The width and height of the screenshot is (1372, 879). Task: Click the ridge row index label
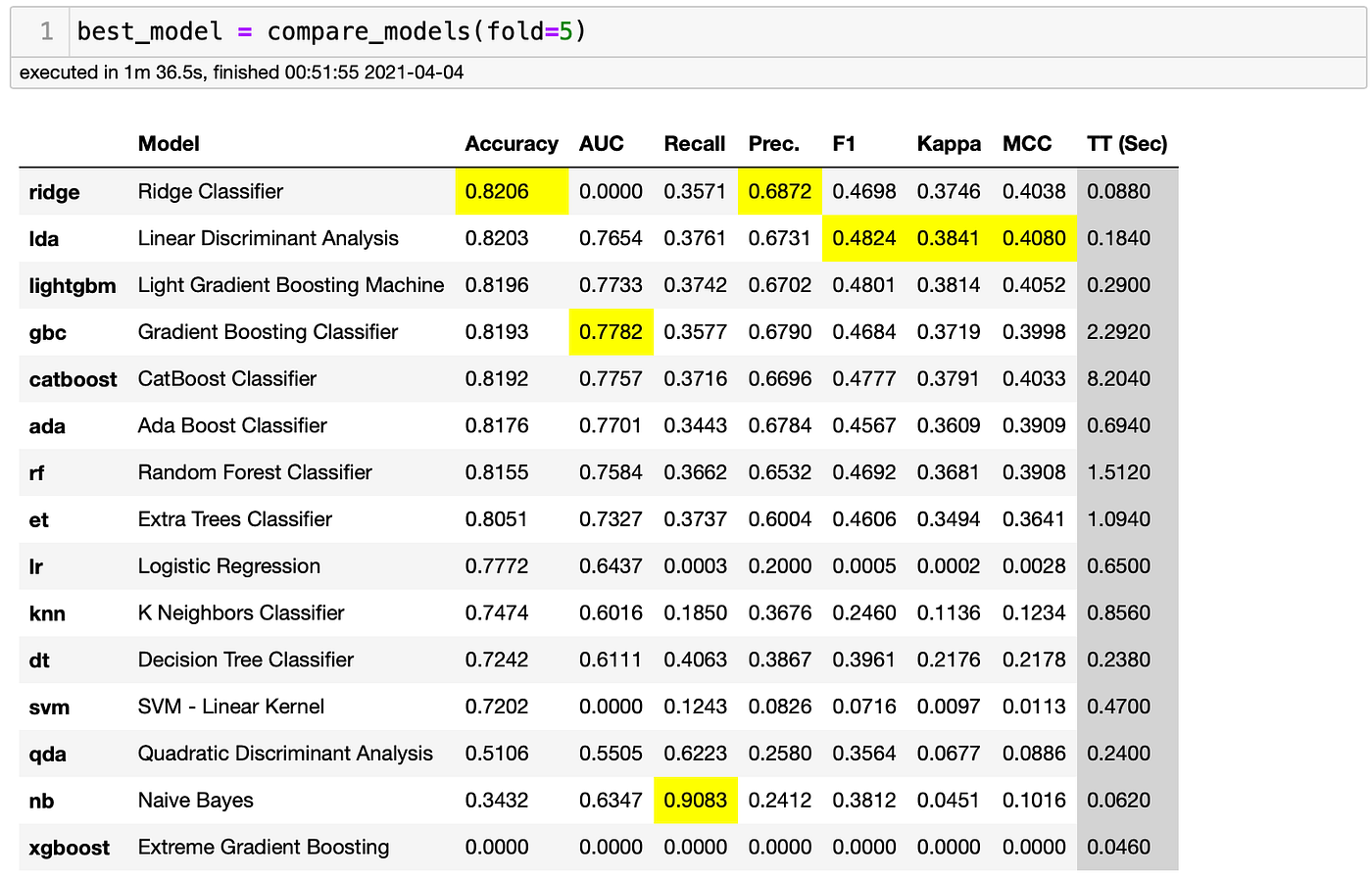54,192
